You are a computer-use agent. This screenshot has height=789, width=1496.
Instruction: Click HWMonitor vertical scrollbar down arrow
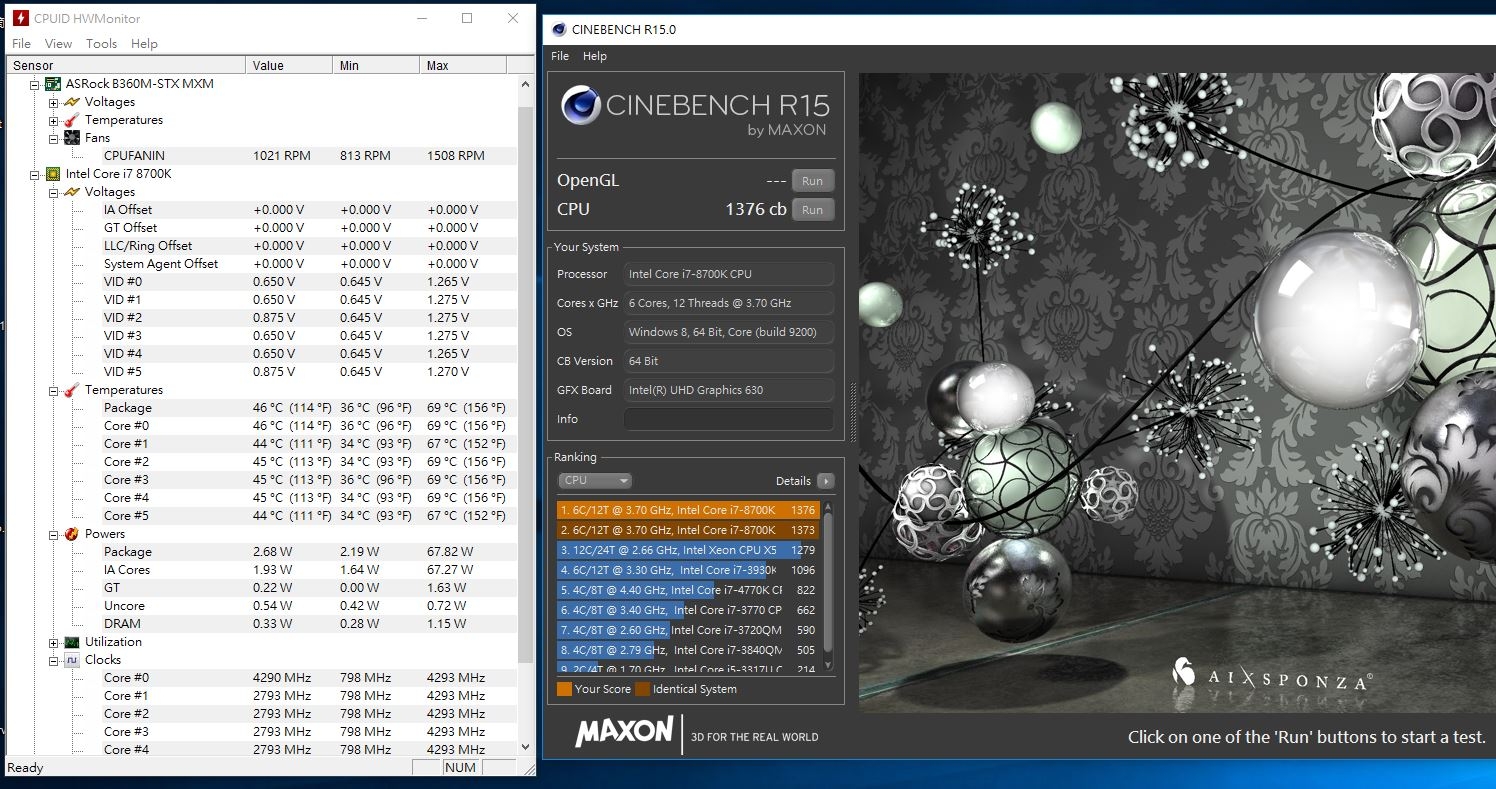pyautogui.click(x=526, y=746)
